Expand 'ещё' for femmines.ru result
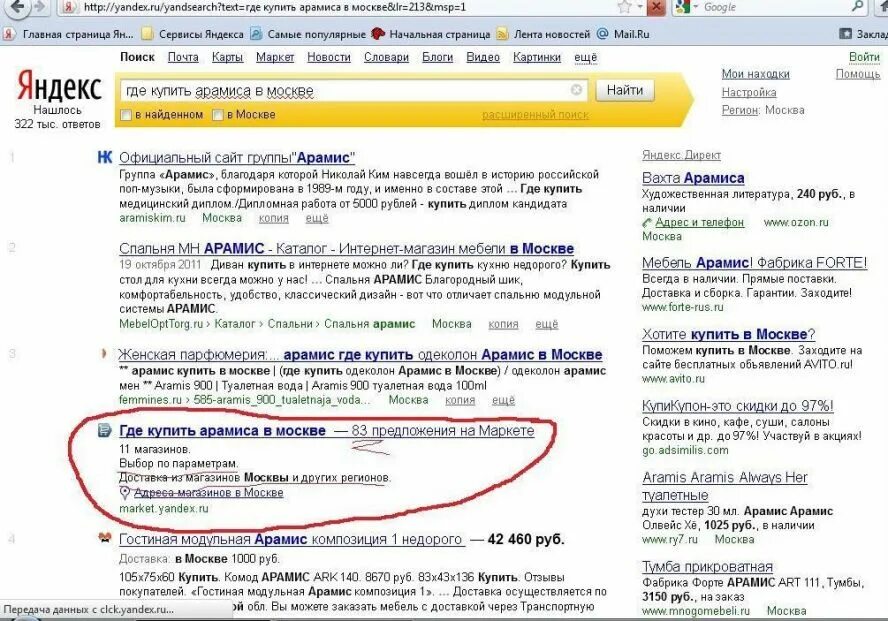This screenshot has width=888, height=621. [x=503, y=400]
